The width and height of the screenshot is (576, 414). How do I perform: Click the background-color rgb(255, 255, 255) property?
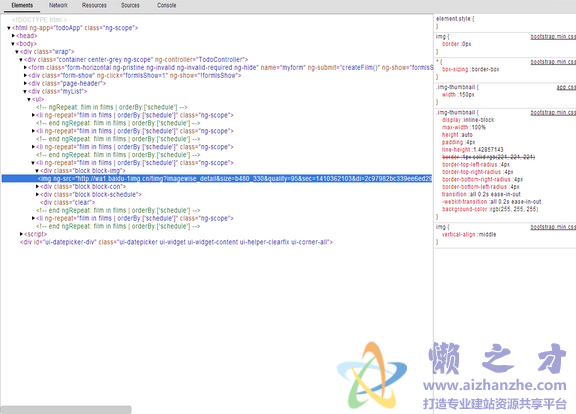[490, 209]
